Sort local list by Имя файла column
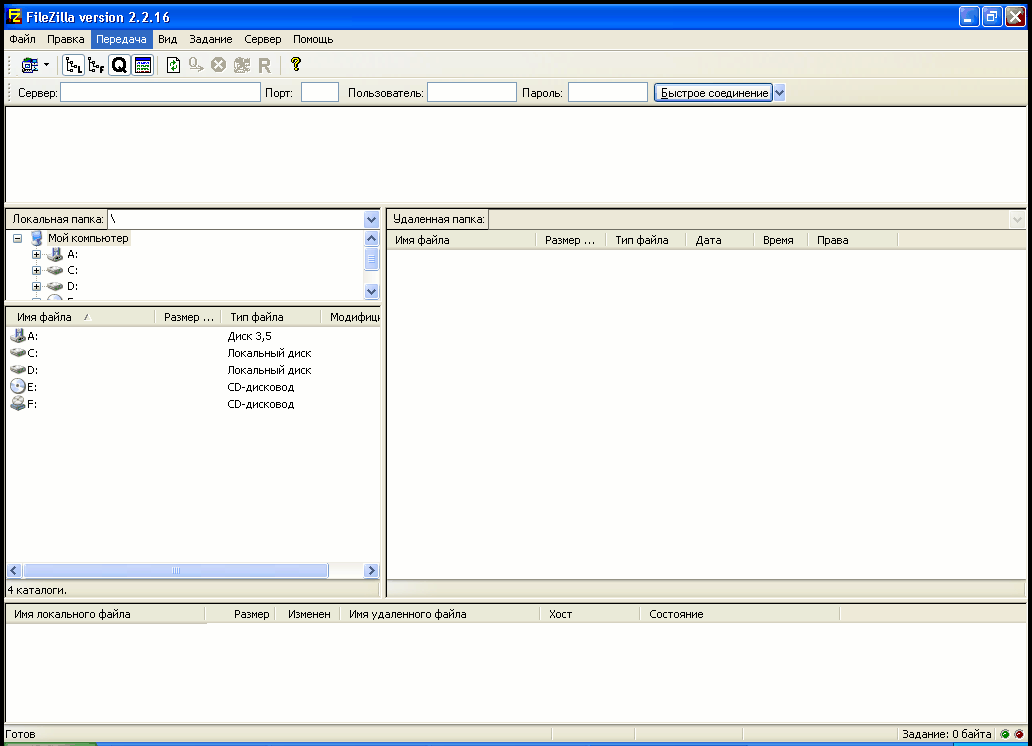Screen dimensions: 1032x746 pos(80,317)
